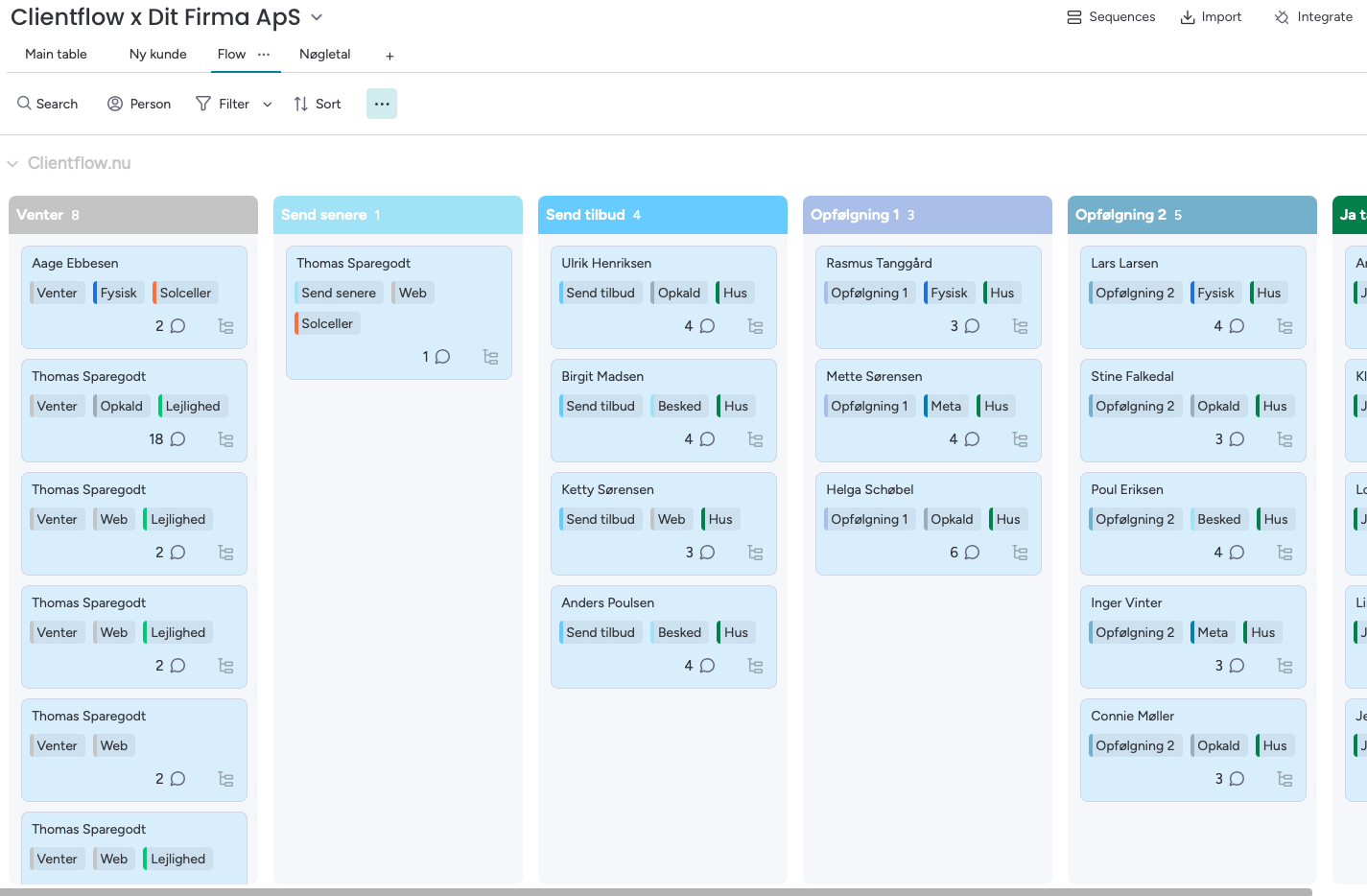The width and height of the screenshot is (1367, 896).
Task: Click name Lars Larsen
Action: pos(1124,263)
